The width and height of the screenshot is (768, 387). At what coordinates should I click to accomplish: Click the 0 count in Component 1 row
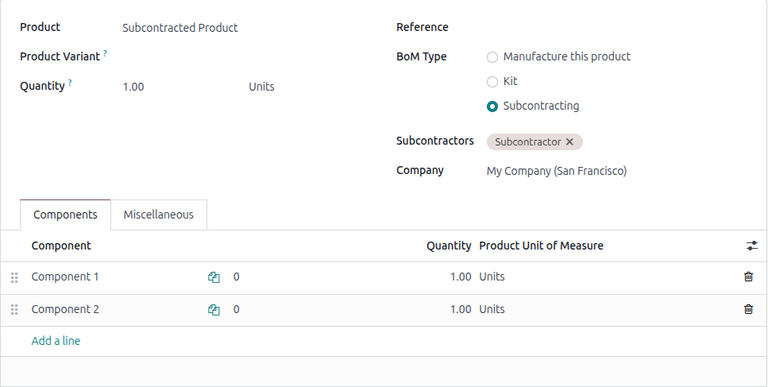pos(236,277)
